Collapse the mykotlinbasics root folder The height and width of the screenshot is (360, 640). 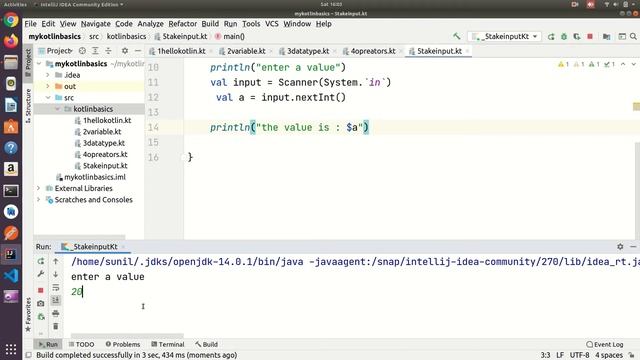point(39,64)
